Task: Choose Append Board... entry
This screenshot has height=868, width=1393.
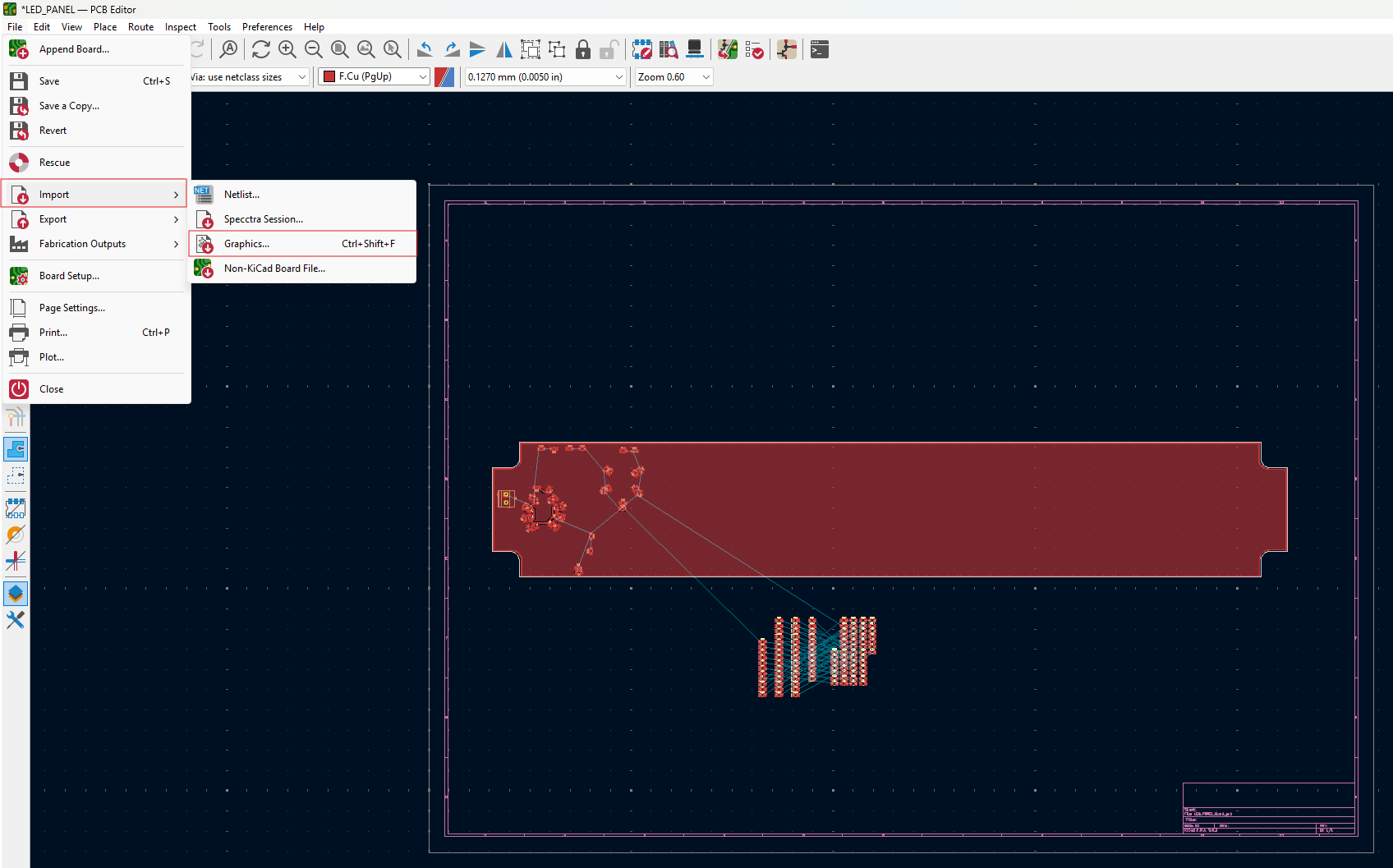Action: [x=95, y=49]
